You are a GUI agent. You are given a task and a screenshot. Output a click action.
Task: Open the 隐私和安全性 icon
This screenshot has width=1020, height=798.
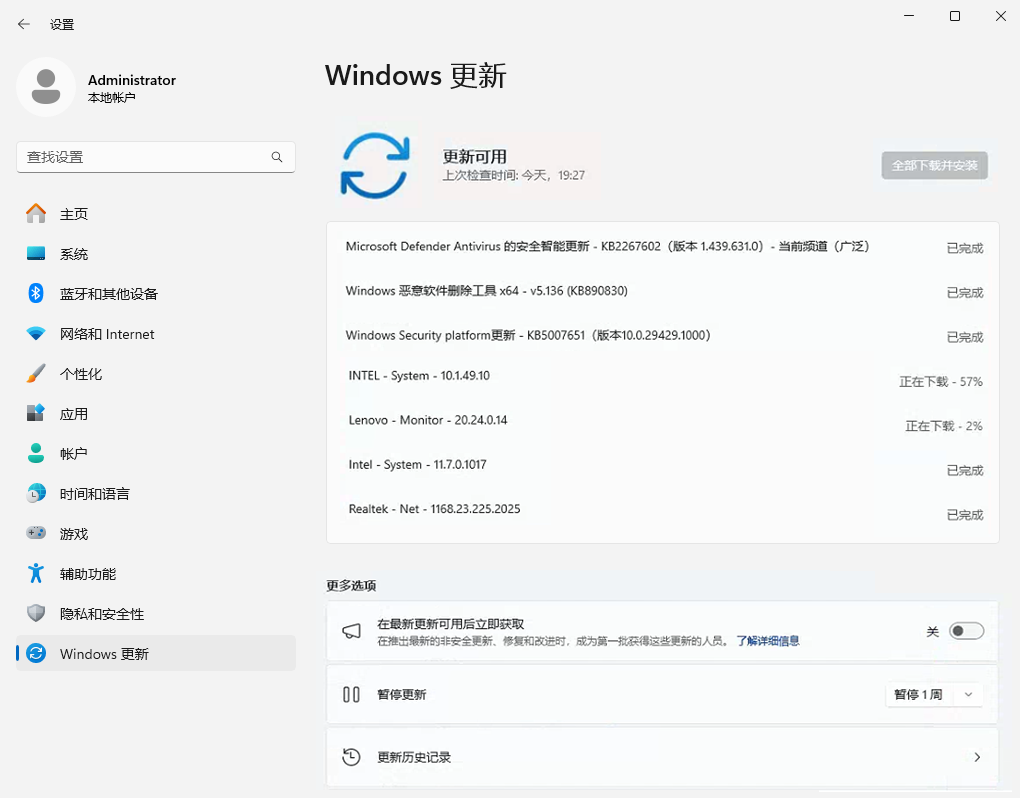pyautogui.click(x=40, y=614)
